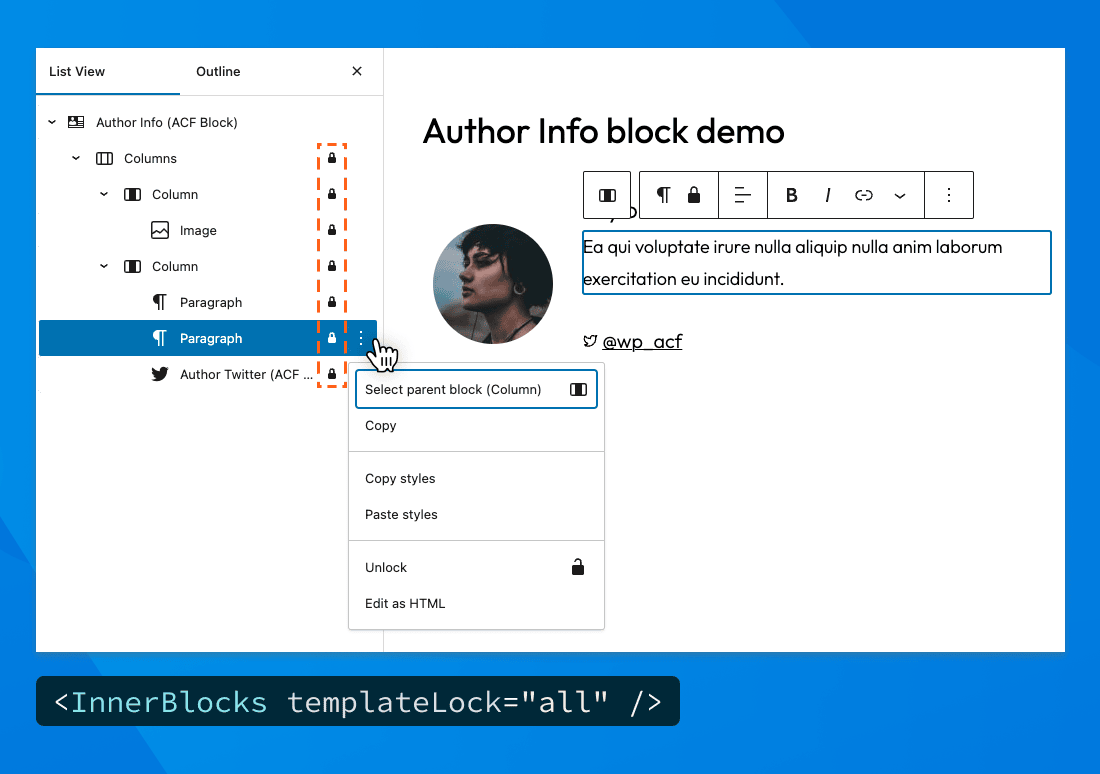Toggle the lock icon in block toolbar
Screen dimensions: 1100x774
pyautogui.click(x=693, y=195)
